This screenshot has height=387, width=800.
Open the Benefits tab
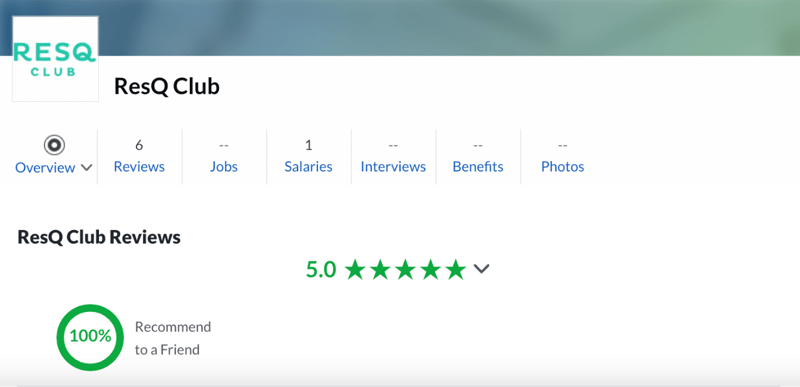pyautogui.click(x=478, y=167)
